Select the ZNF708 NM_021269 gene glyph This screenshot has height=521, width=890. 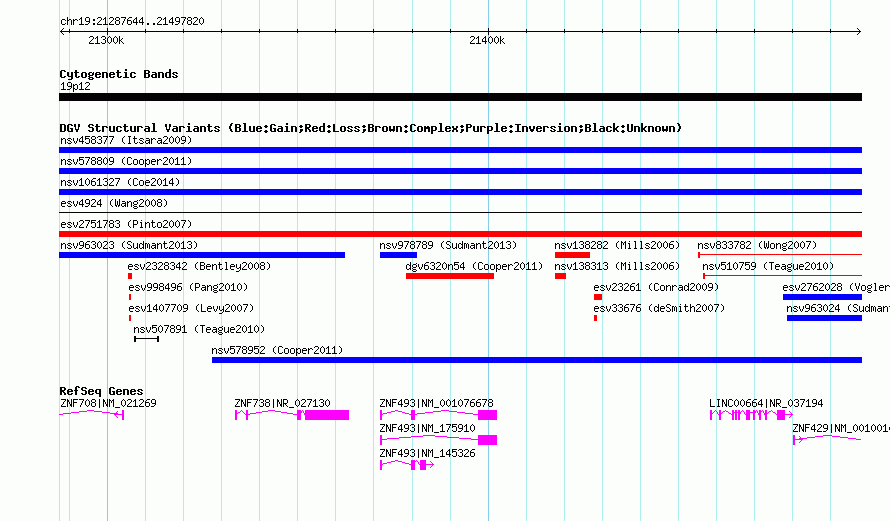[x=91, y=415]
